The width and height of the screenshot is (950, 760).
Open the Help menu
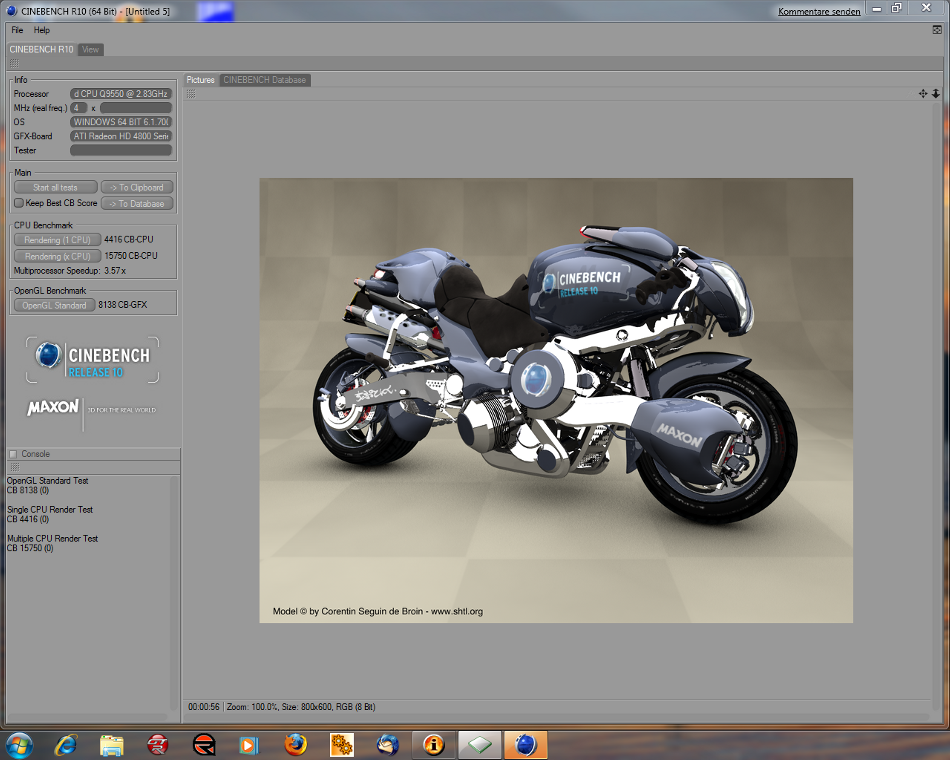pyautogui.click(x=42, y=30)
